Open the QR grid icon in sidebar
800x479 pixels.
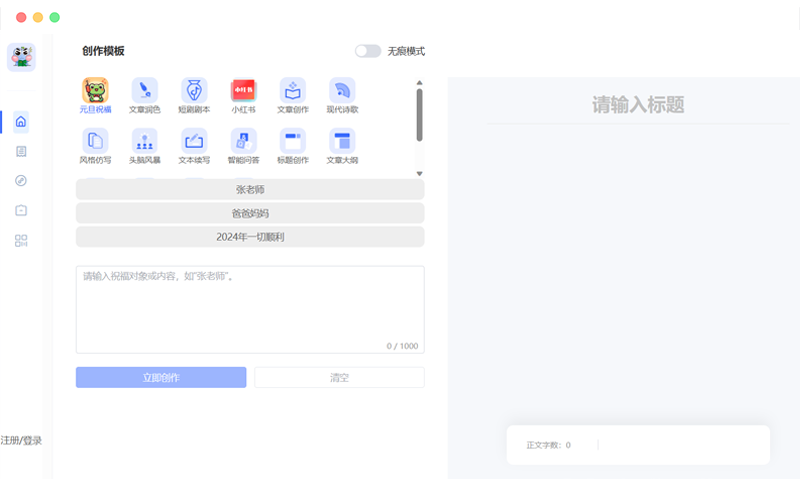point(21,240)
